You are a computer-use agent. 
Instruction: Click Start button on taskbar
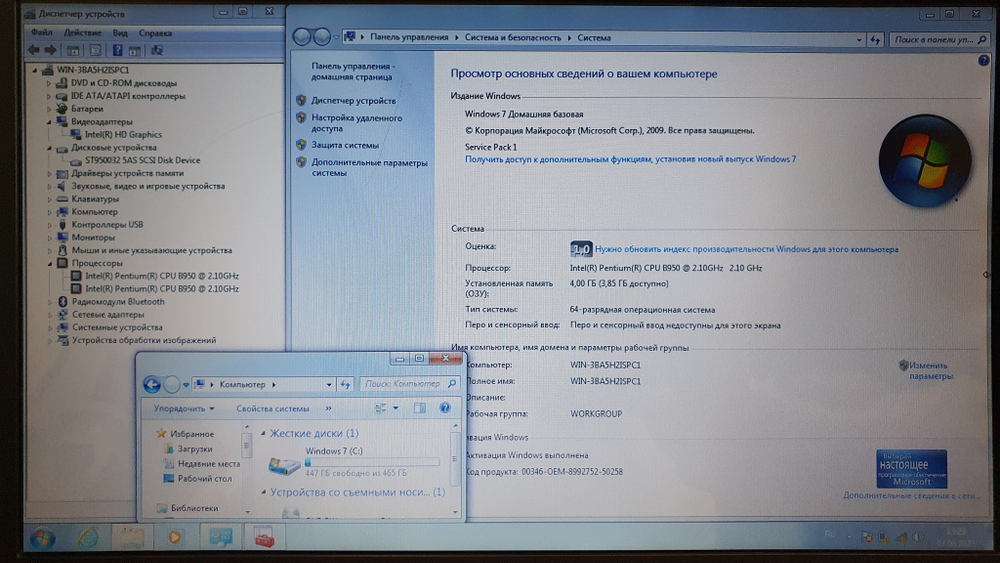pyautogui.click(x=43, y=539)
